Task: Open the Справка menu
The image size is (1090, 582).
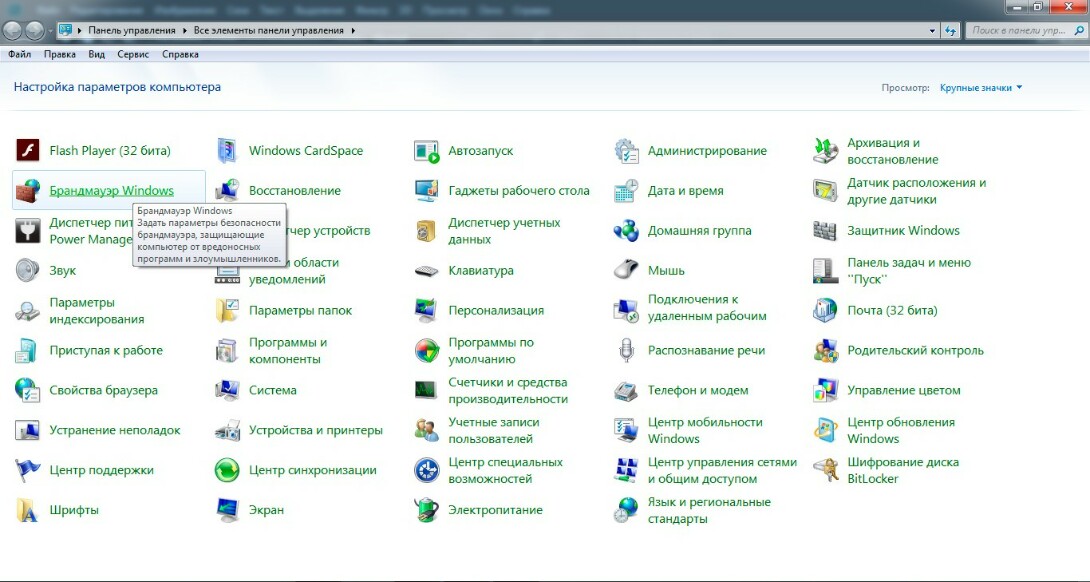Action: point(180,54)
